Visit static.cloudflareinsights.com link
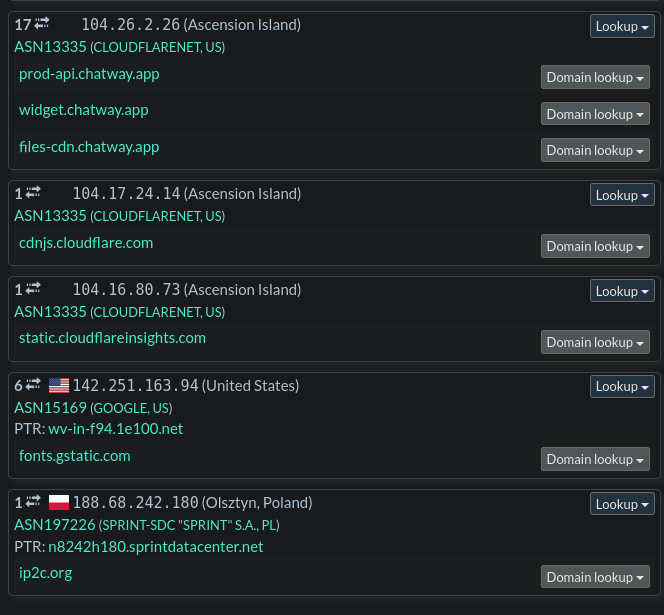The image size is (664, 615). click(112, 338)
